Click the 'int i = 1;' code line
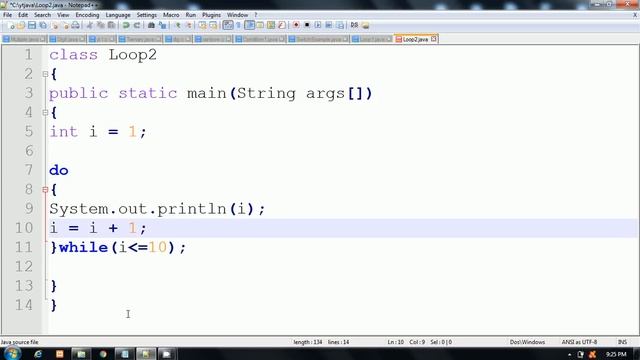 click(x=98, y=132)
